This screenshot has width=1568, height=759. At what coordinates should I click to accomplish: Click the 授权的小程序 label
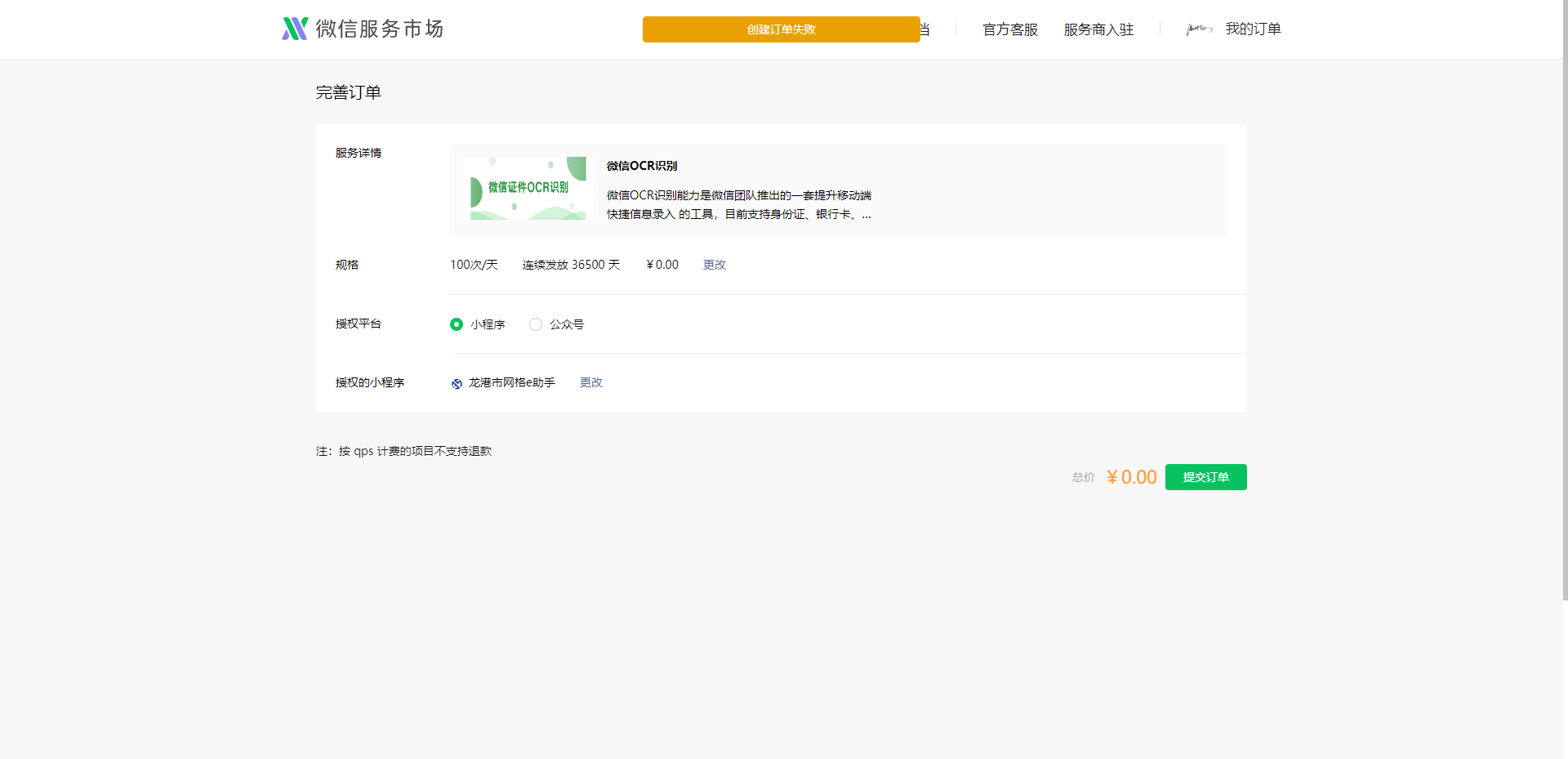(370, 382)
